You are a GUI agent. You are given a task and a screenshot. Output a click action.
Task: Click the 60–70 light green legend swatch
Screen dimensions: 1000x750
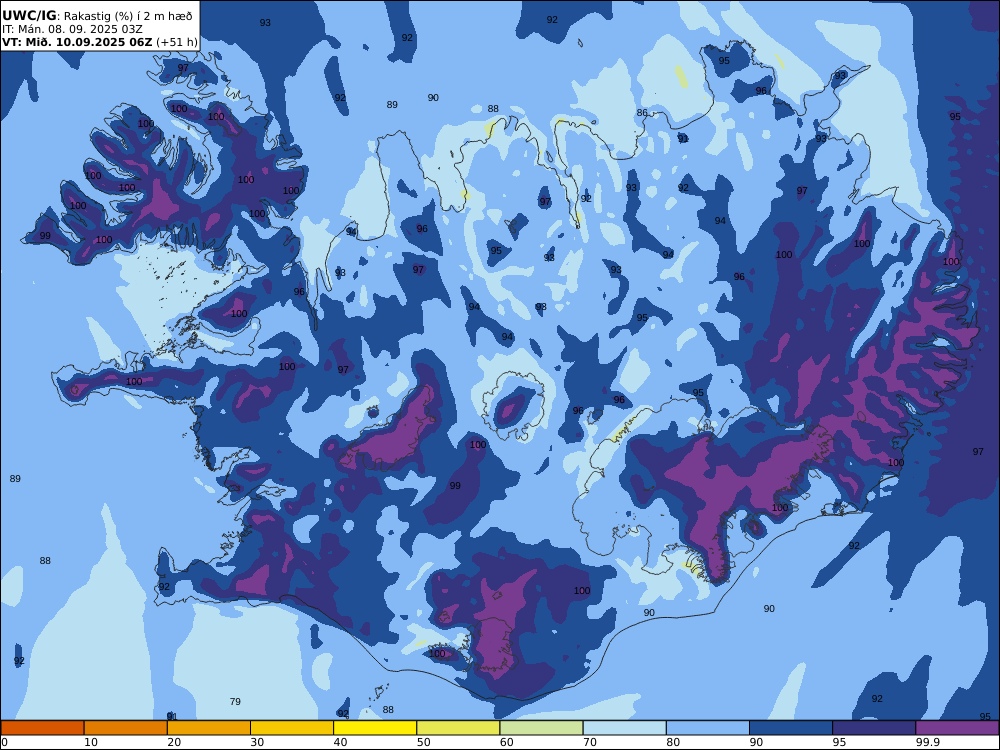pyautogui.click(x=541, y=728)
